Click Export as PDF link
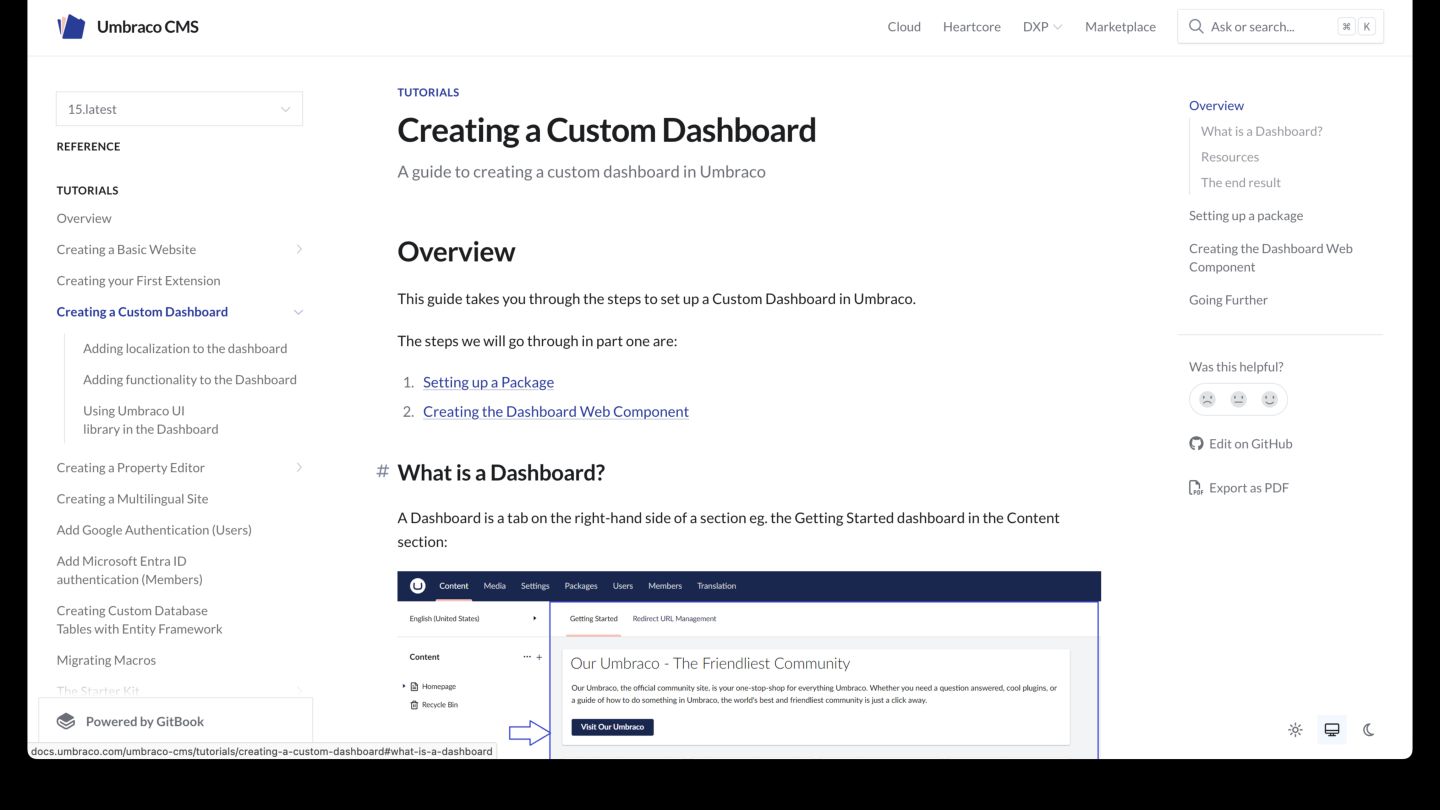Screen dimensions: 1440x810 (x=1239, y=488)
